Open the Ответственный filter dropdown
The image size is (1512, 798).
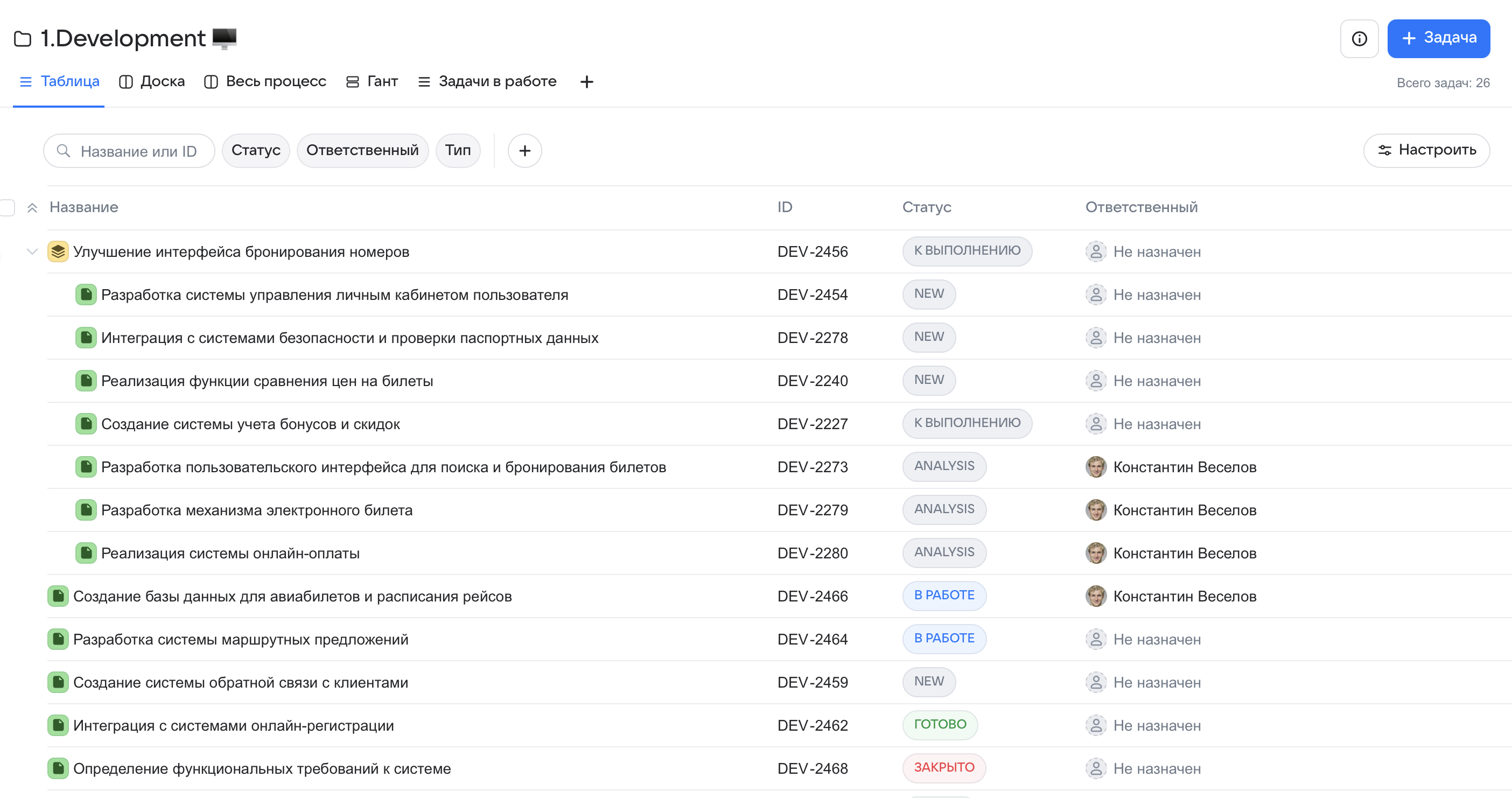pos(362,151)
